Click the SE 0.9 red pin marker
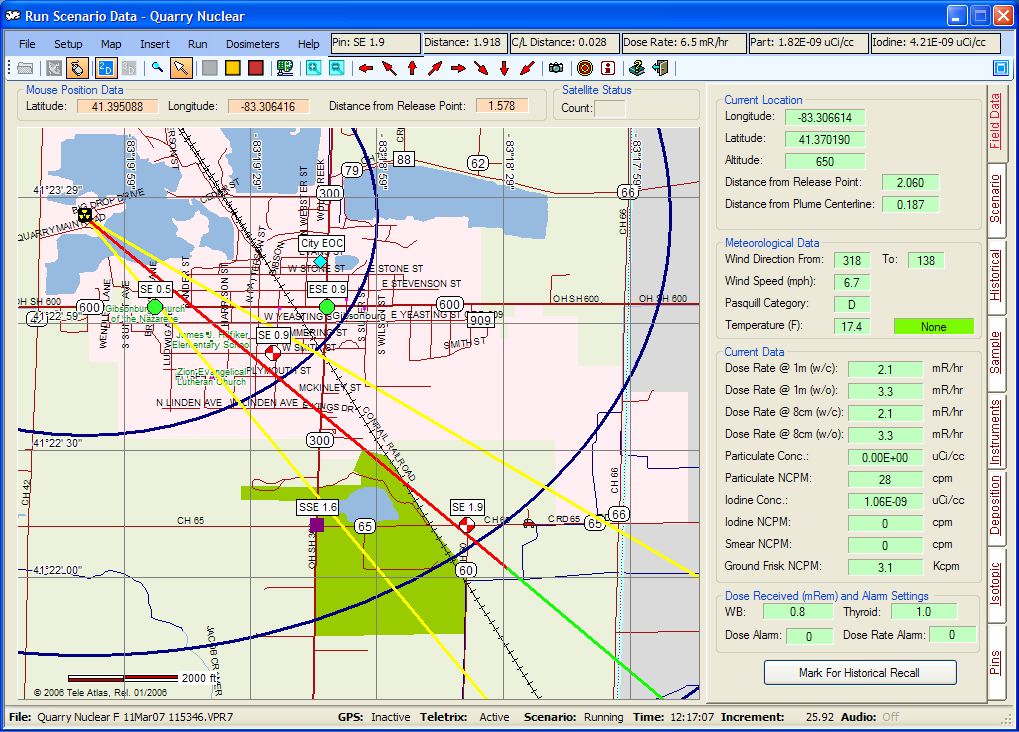 pyautogui.click(x=273, y=353)
